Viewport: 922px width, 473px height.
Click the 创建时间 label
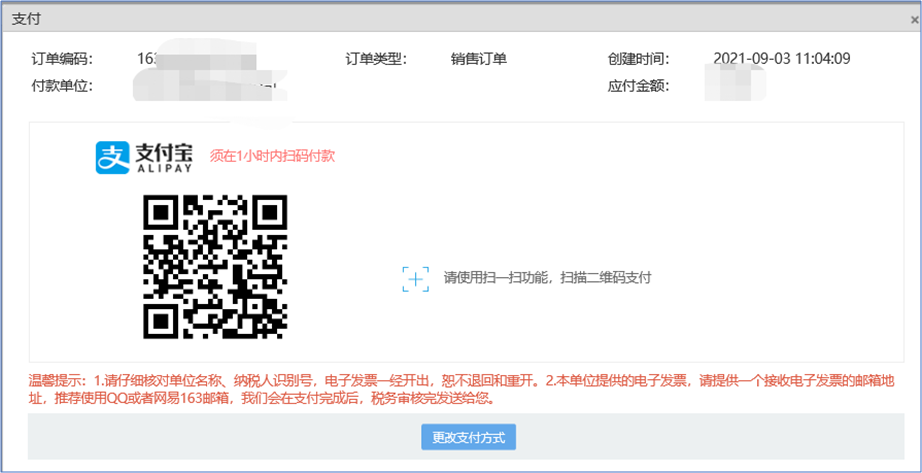(x=638, y=59)
